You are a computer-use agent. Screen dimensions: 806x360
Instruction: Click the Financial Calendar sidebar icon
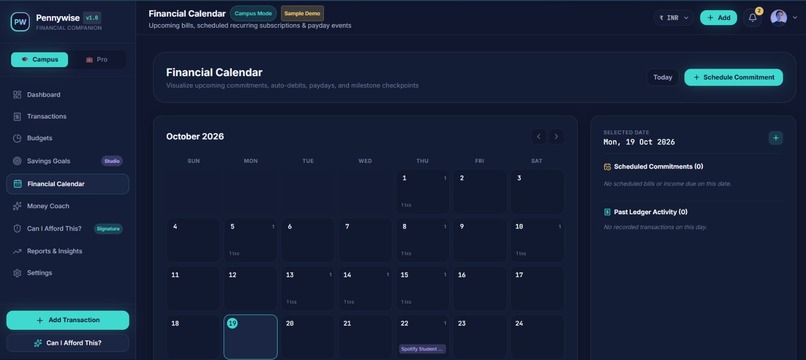coord(17,184)
